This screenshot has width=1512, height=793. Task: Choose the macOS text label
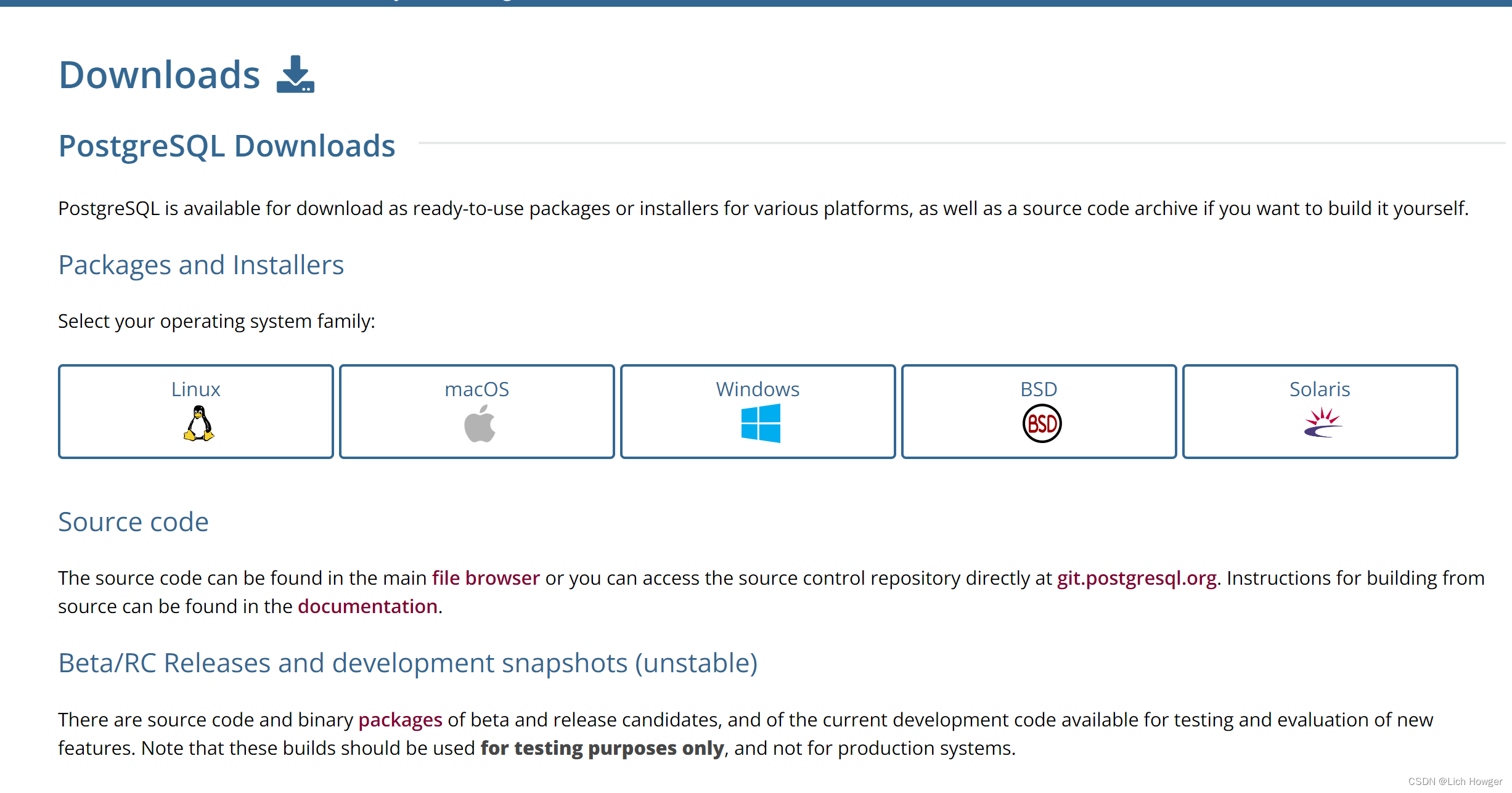[x=477, y=389]
